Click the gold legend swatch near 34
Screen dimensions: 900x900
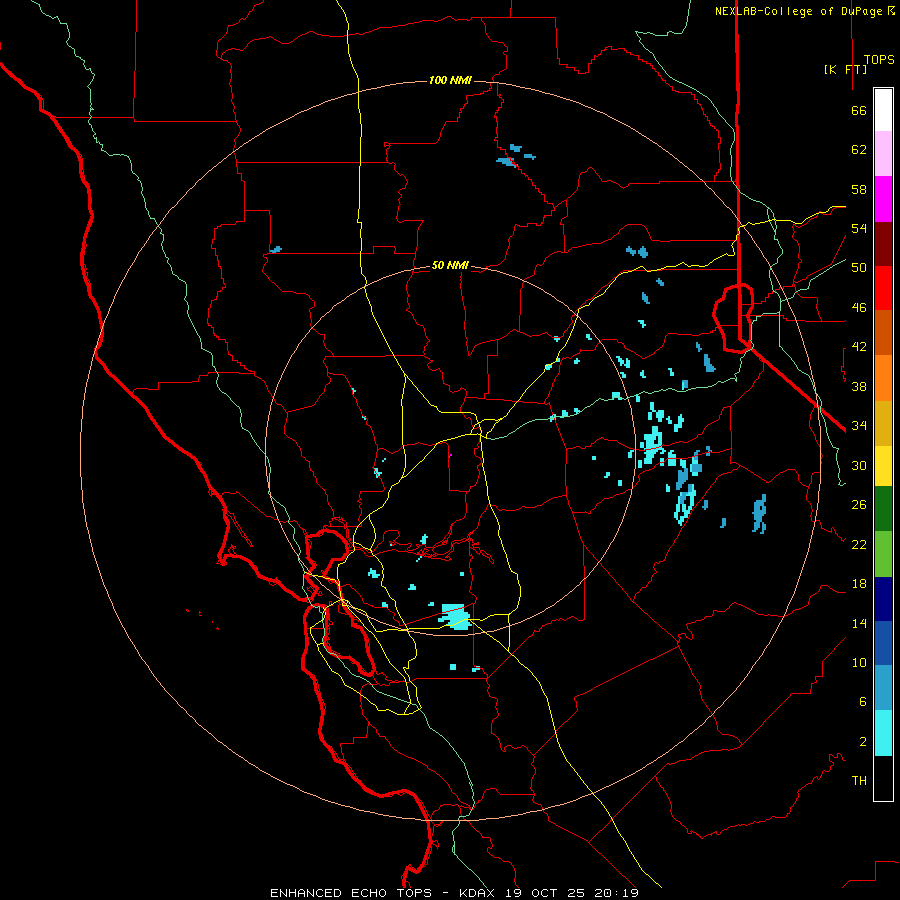883,422
